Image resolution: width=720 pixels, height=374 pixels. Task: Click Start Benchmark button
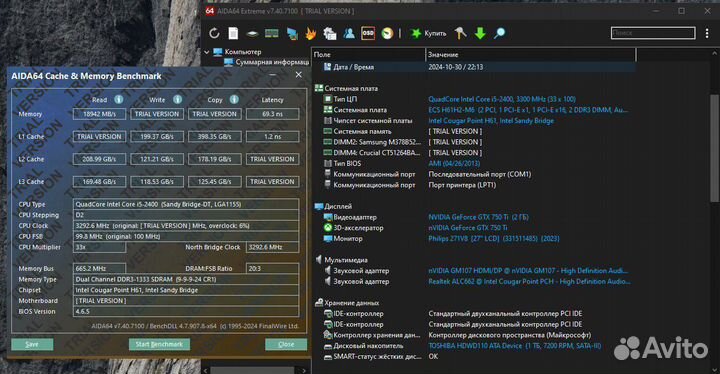pos(159,344)
